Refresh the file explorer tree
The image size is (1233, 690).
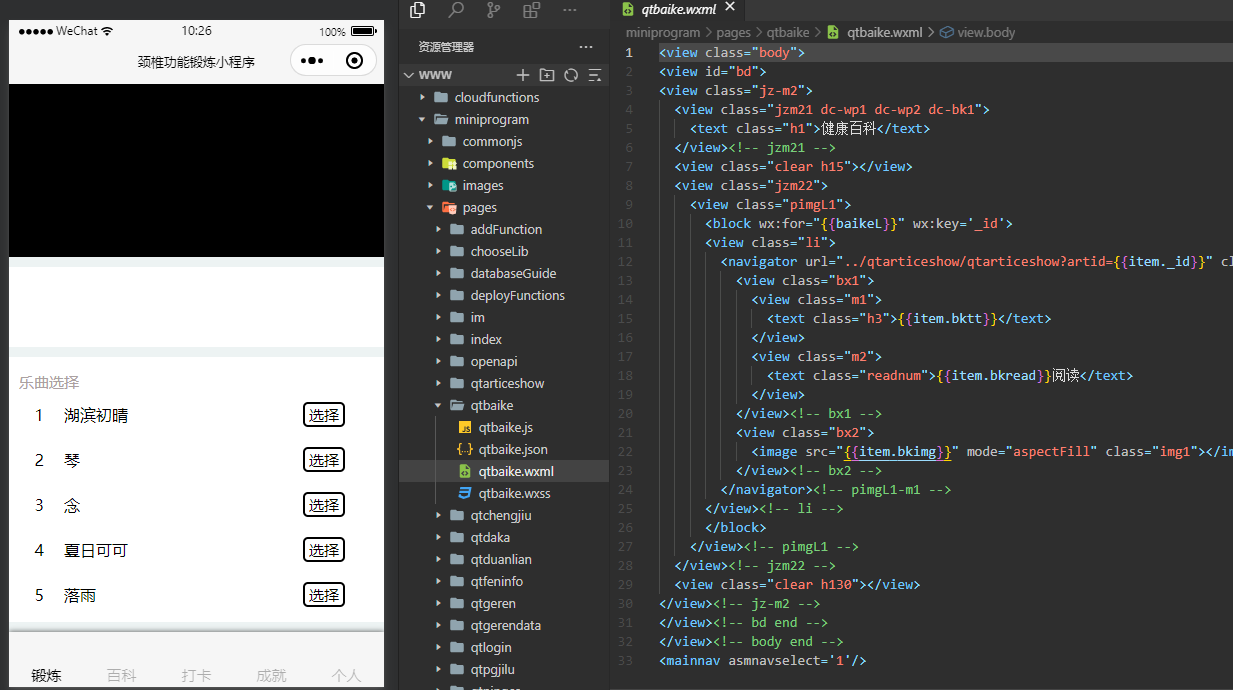[571, 75]
